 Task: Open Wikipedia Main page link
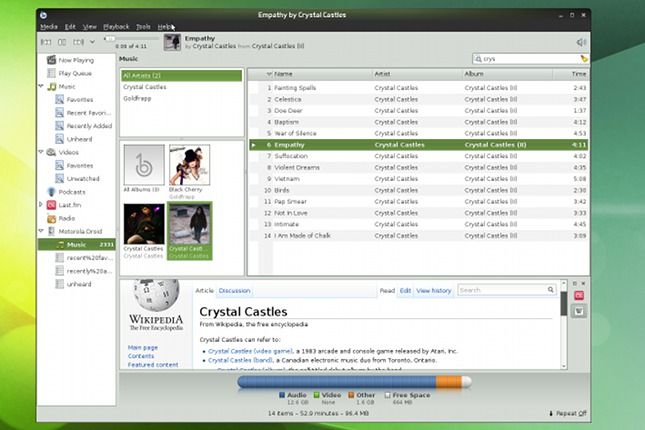tap(142, 347)
